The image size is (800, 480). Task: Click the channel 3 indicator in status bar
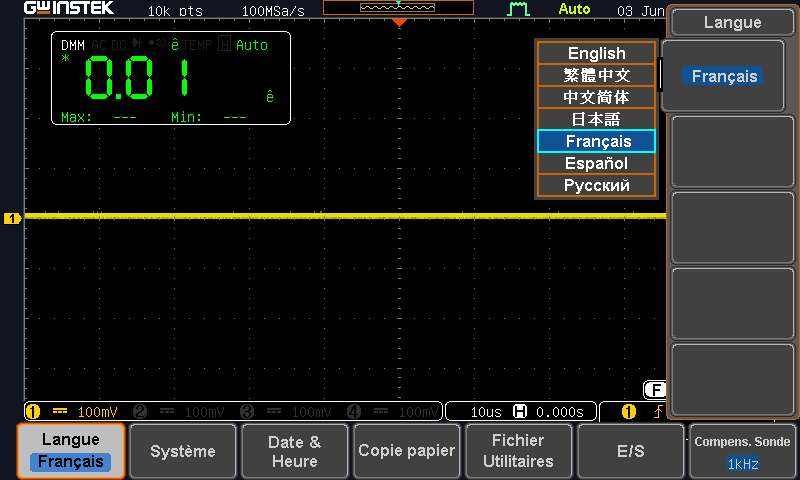(247, 412)
